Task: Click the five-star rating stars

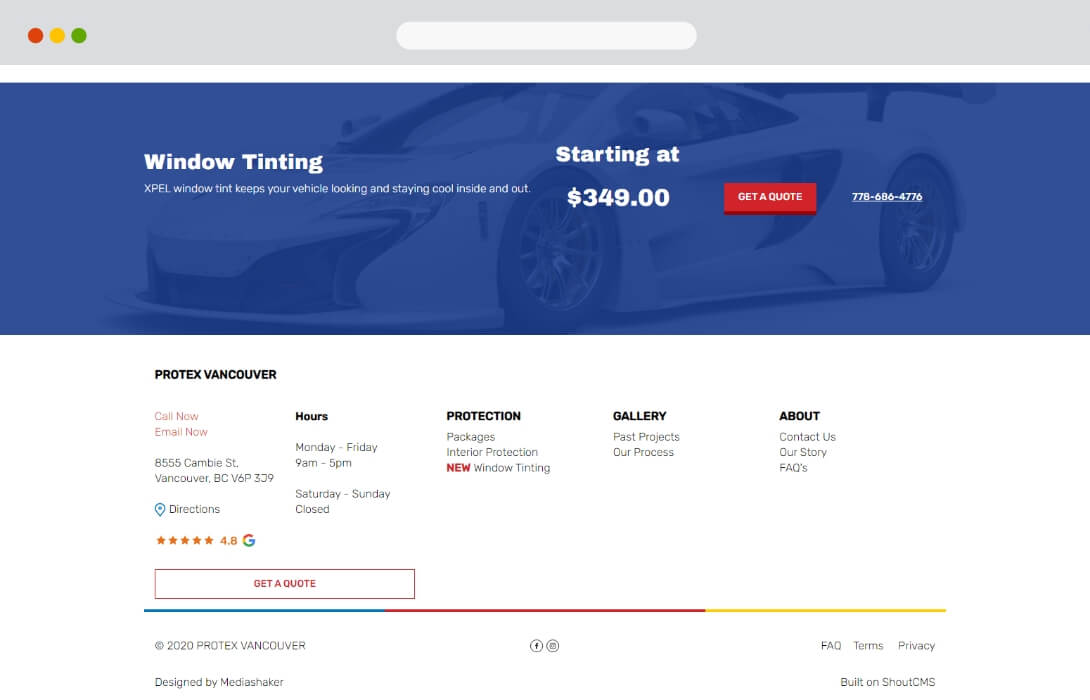Action: point(185,540)
